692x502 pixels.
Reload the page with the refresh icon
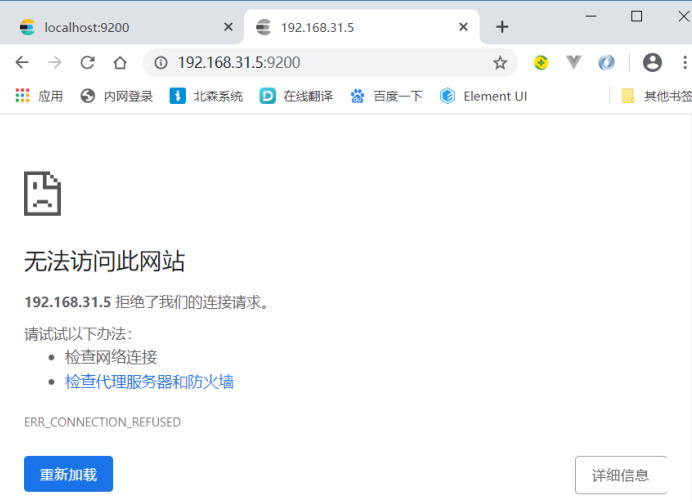point(87,63)
